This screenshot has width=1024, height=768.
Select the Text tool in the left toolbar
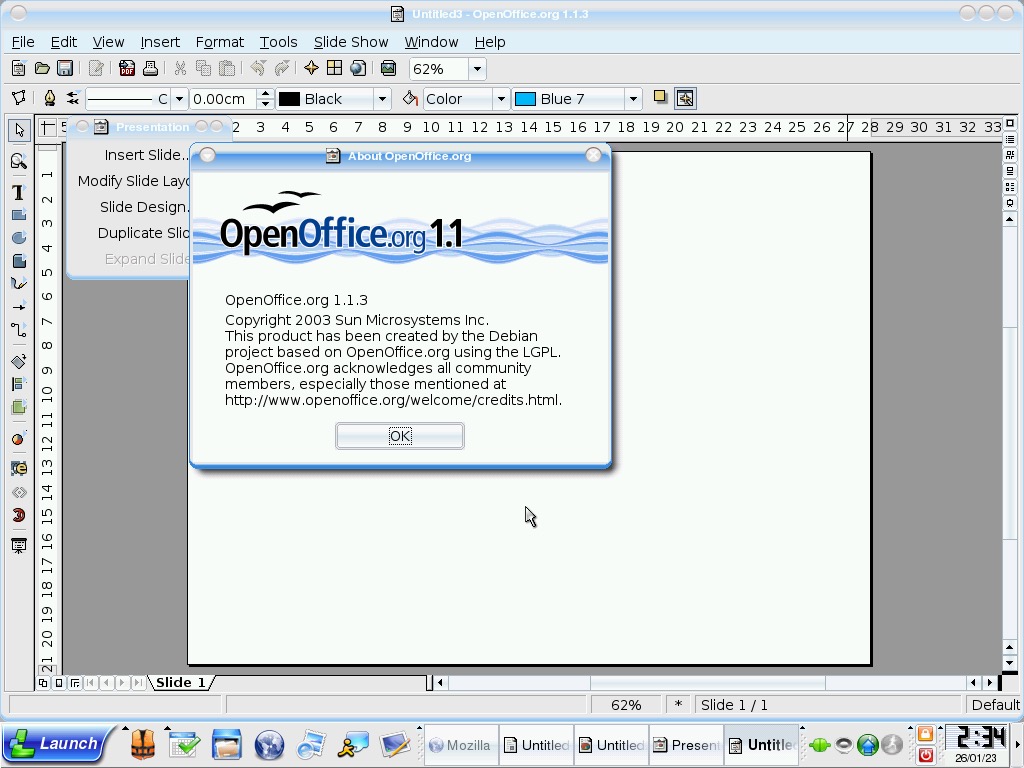click(x=18, y=192)
